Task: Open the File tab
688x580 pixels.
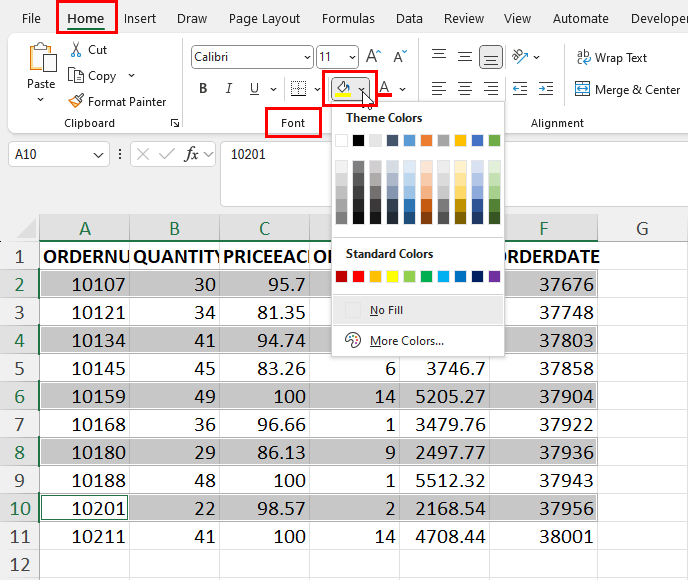Action: tap(31, 18)
